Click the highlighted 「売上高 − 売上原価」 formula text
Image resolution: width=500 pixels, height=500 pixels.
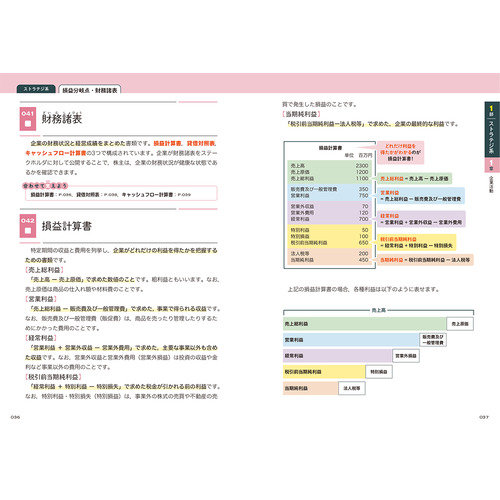coord(58,279)
